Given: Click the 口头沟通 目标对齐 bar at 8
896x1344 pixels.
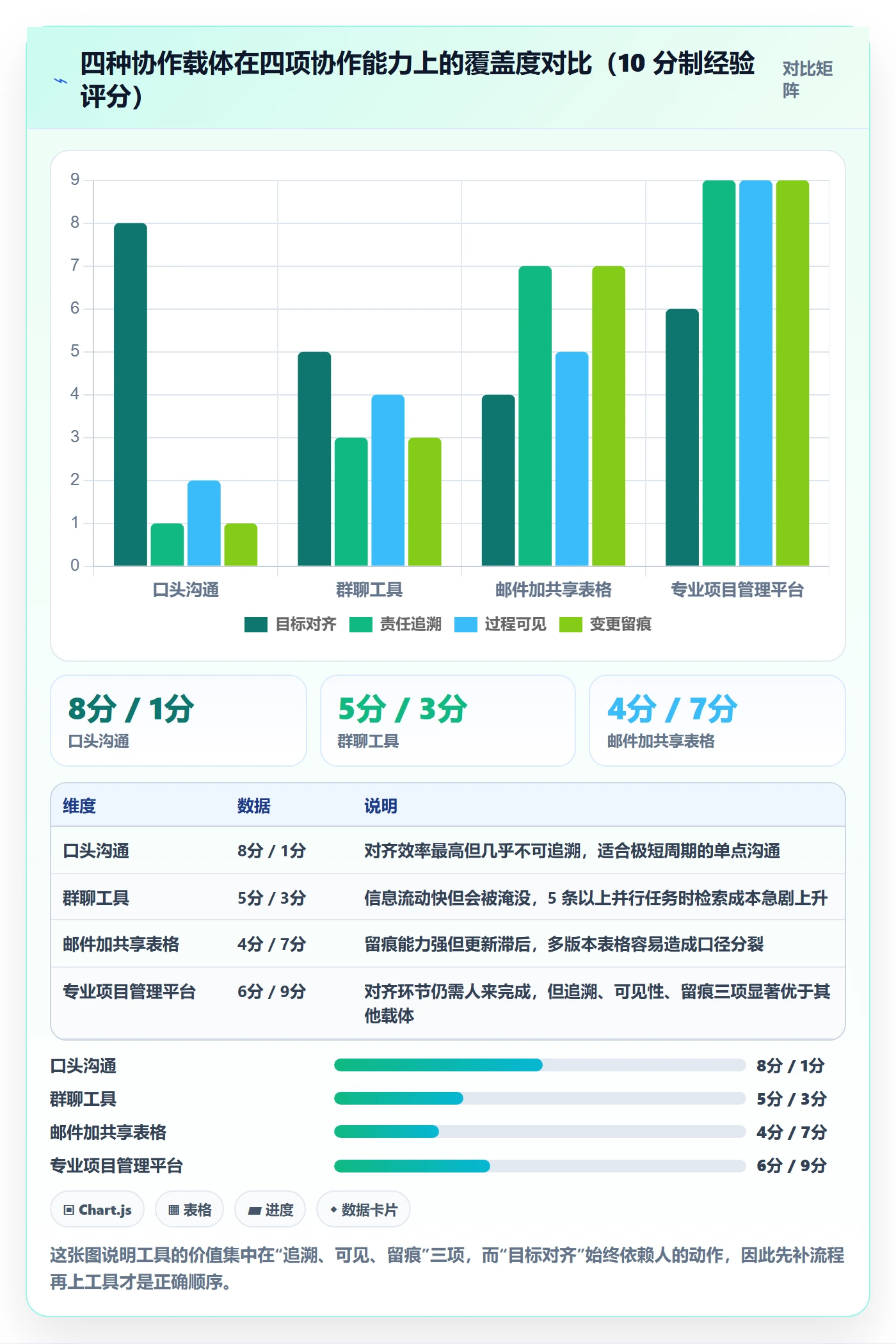Looking at the screenshot, I should (x=131, y=394).
